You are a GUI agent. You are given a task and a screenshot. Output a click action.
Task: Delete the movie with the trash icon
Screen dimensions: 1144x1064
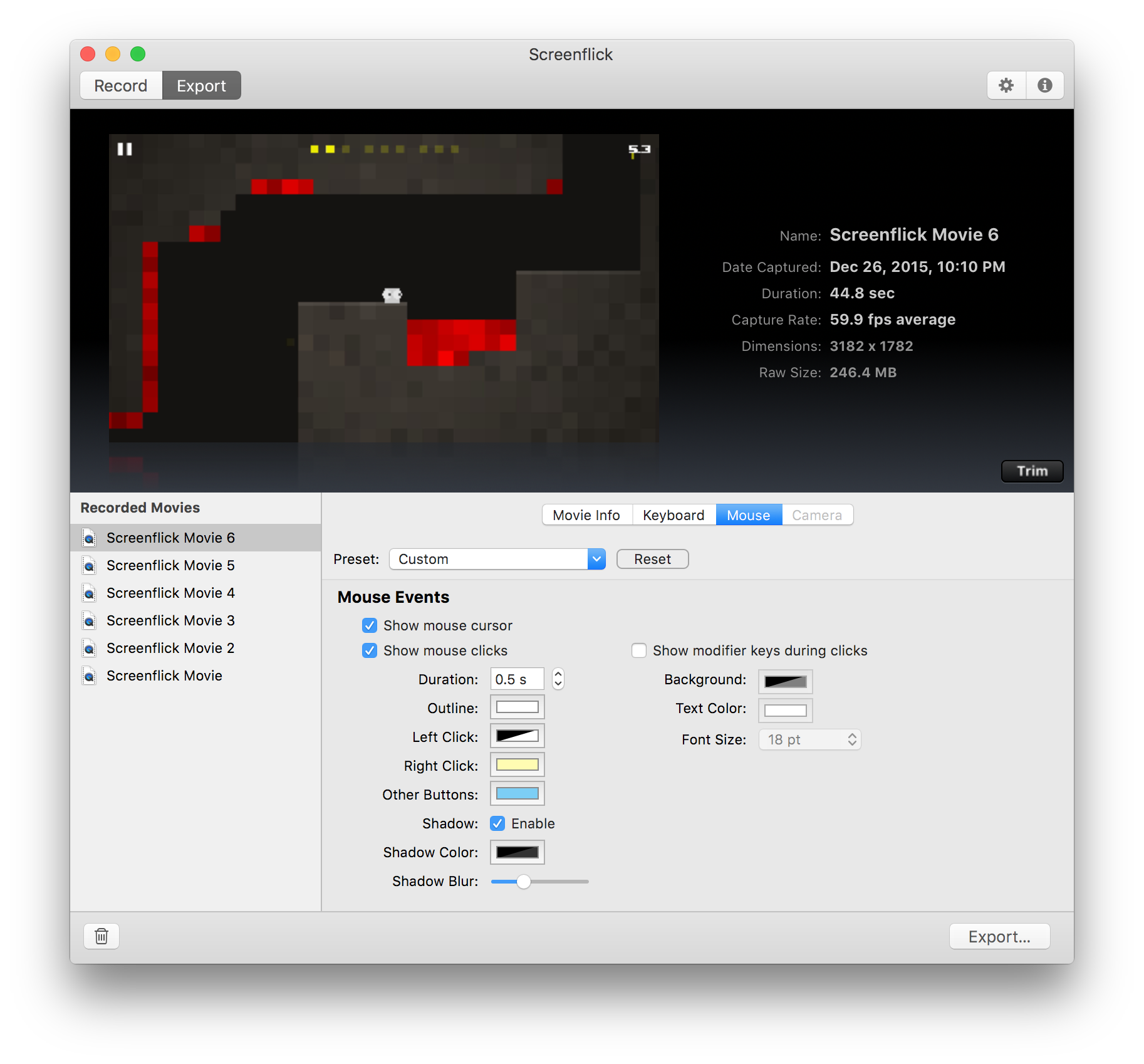pyautogui.click(x=101, y=936)
